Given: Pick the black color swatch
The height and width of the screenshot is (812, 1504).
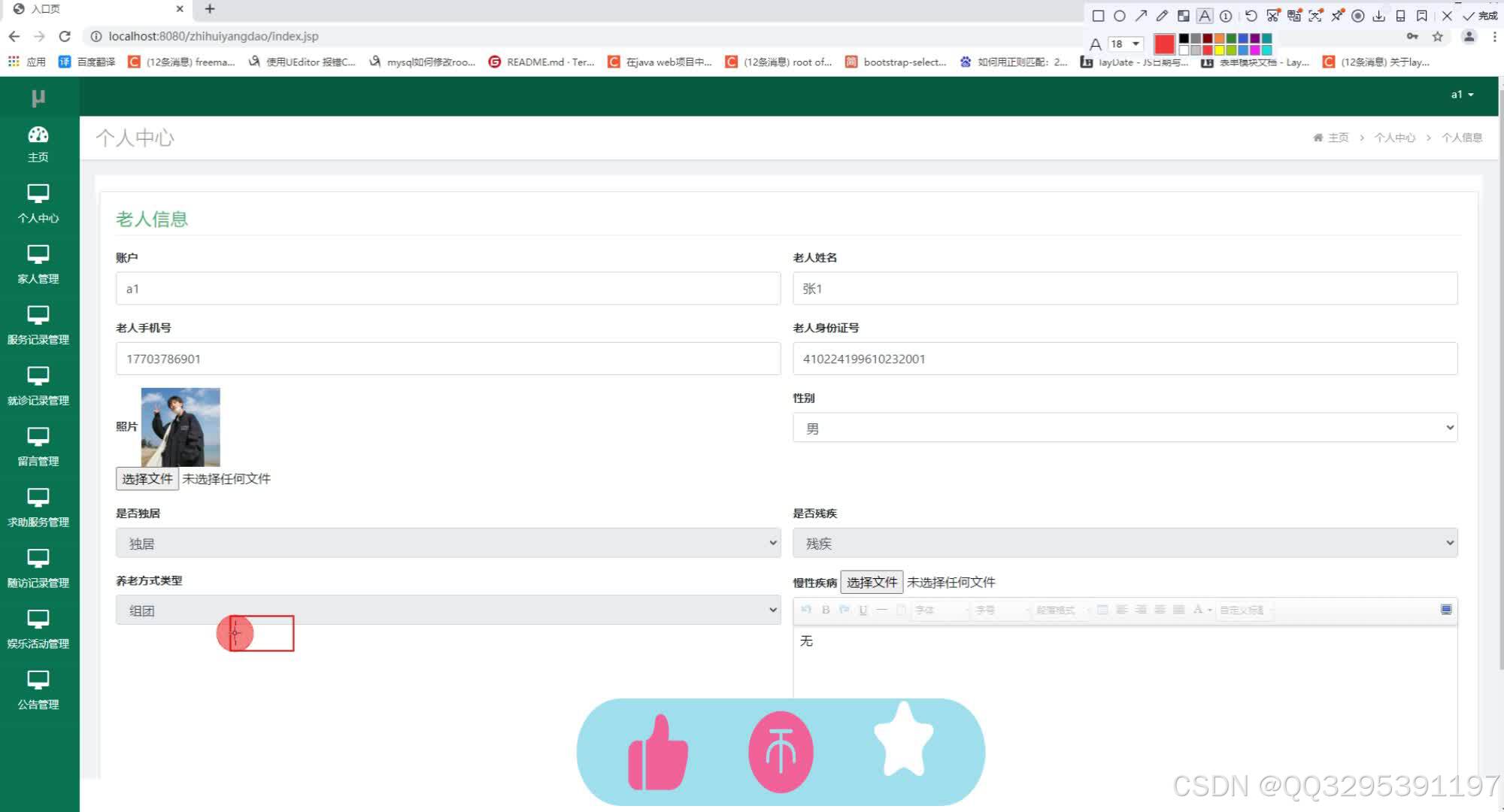Looking at the screenshot, I should click(x=1184, y=38).
